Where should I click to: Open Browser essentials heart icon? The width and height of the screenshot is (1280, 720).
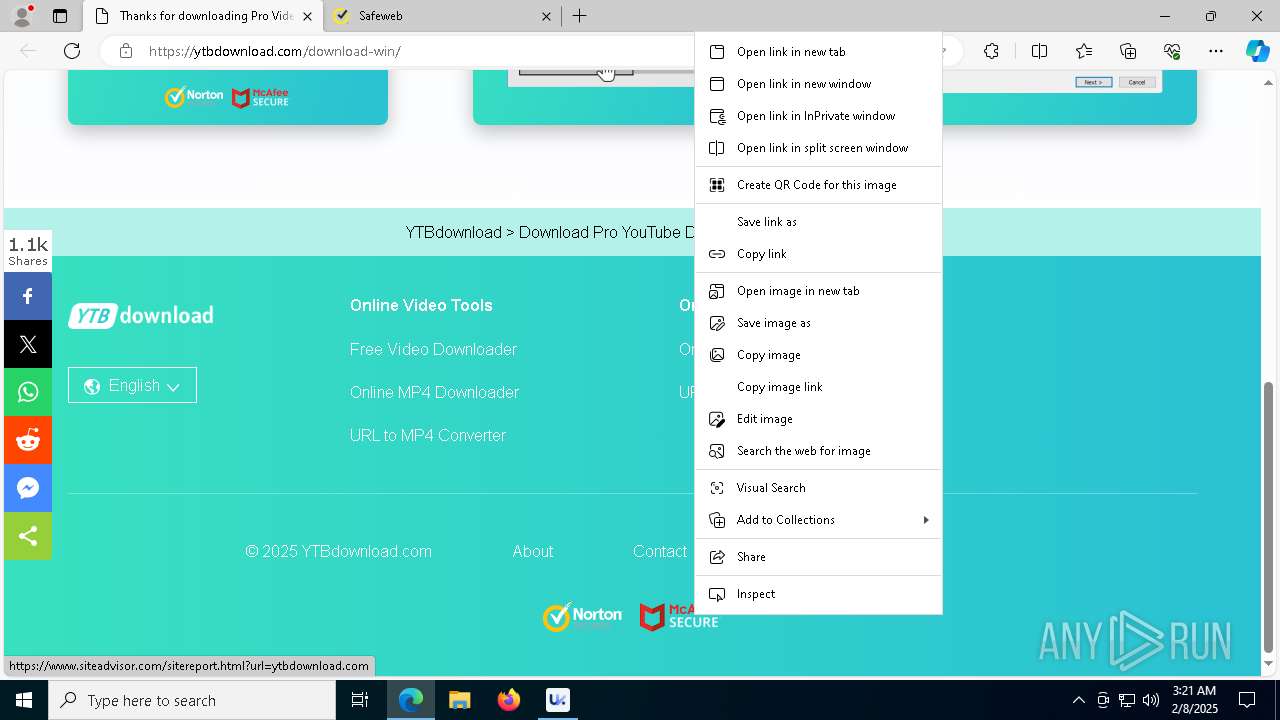click(1172, 51)
